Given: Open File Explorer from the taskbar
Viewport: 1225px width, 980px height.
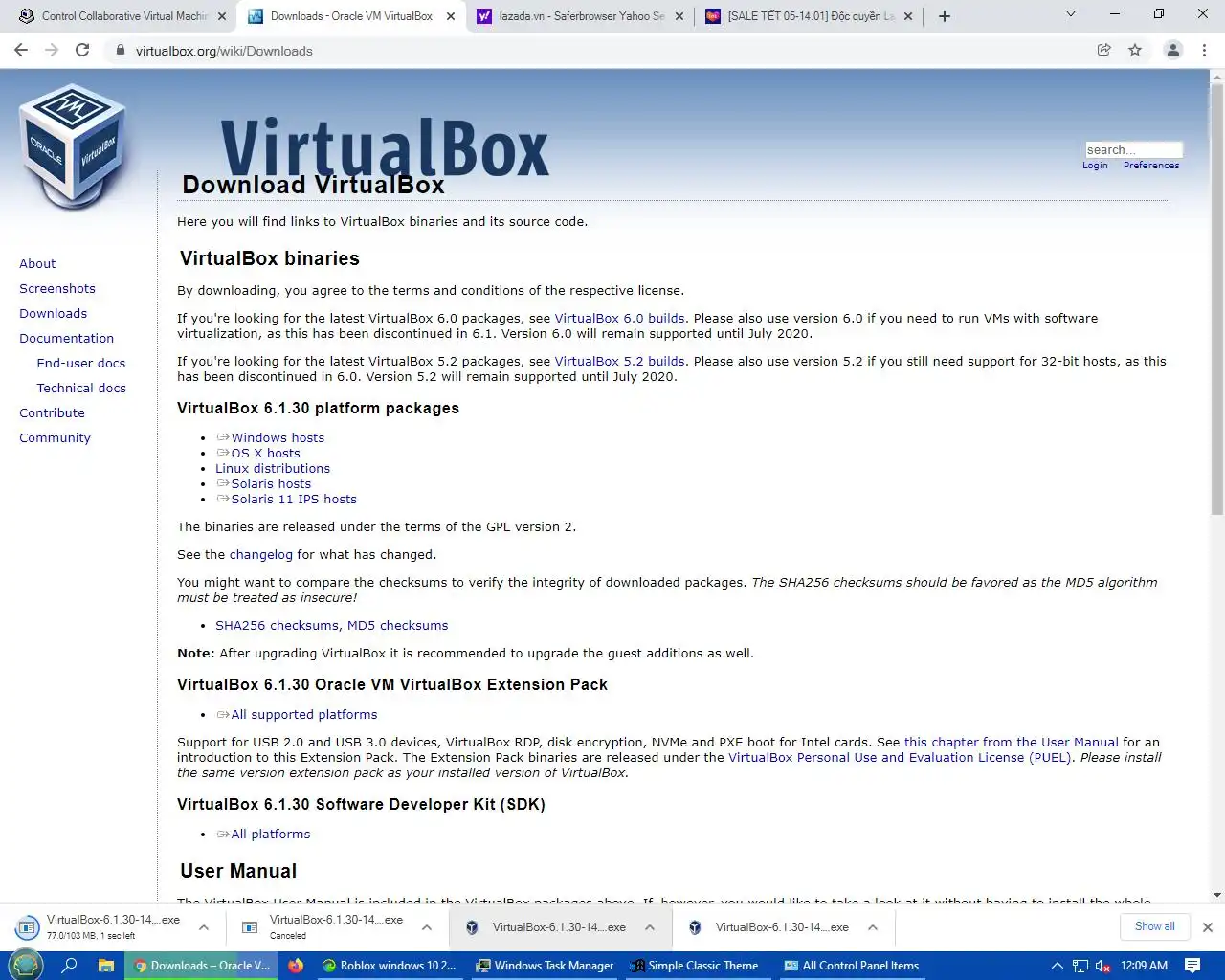Looking at the screenshot, I should (106, 966).
